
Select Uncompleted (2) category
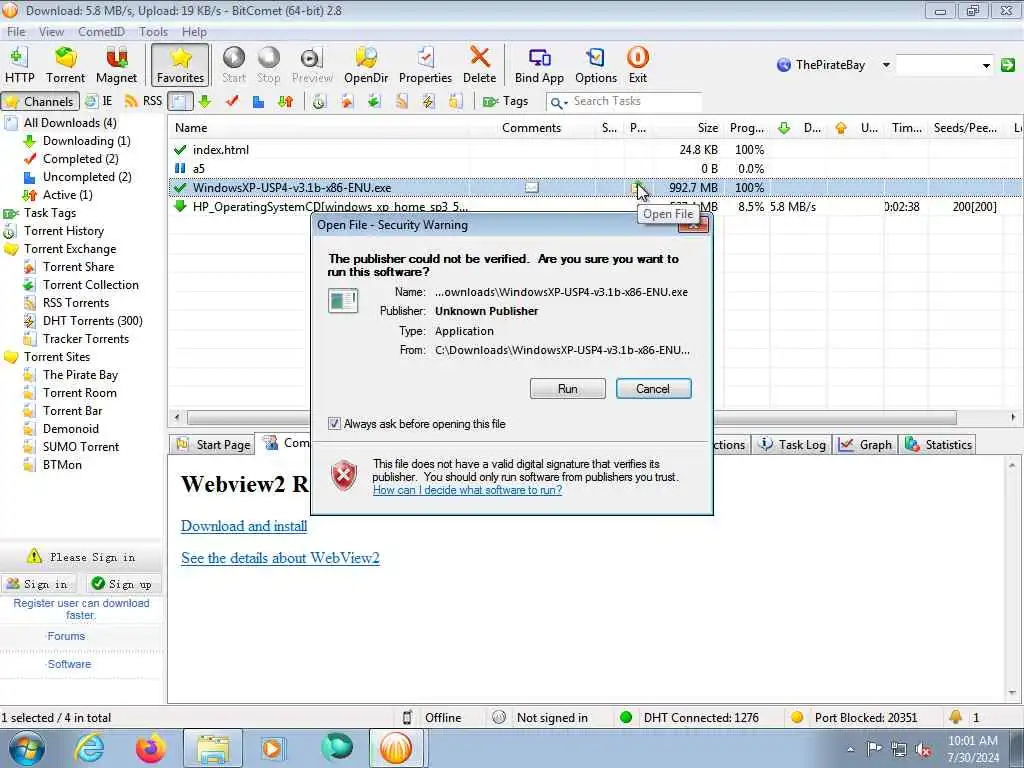pyautogui.click(x=87, y=177)
